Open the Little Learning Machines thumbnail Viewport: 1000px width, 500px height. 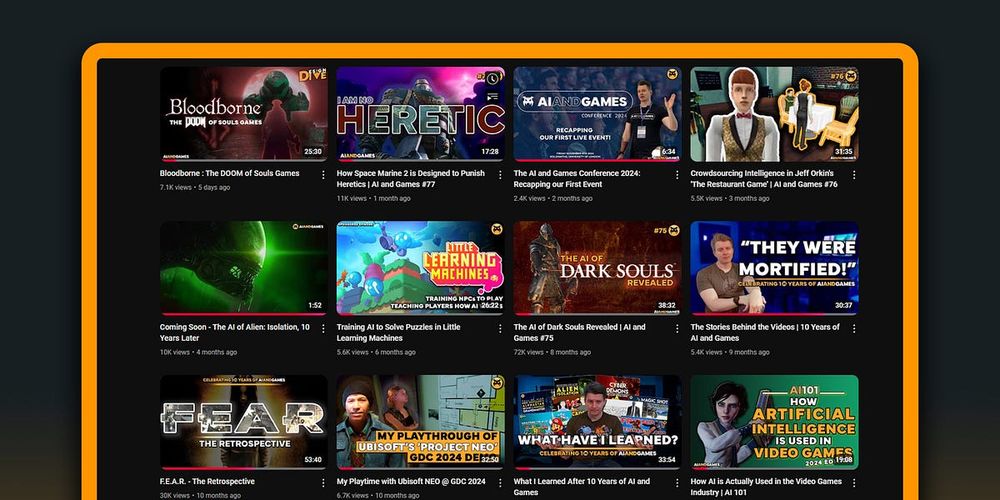[421, 268]
